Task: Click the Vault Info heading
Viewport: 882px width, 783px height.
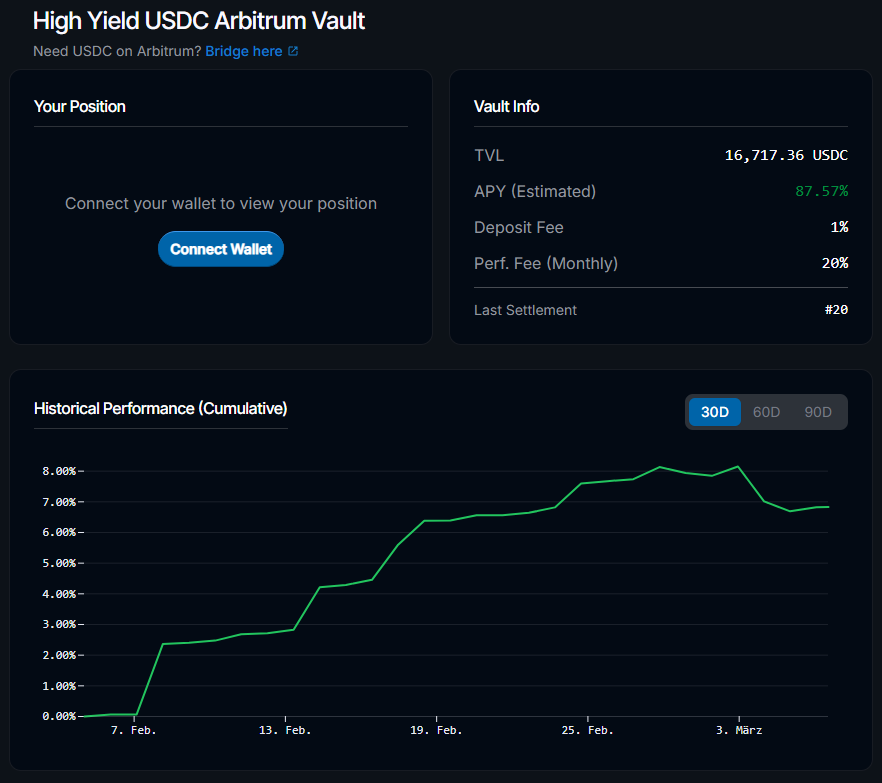Action: coord(506,106)
